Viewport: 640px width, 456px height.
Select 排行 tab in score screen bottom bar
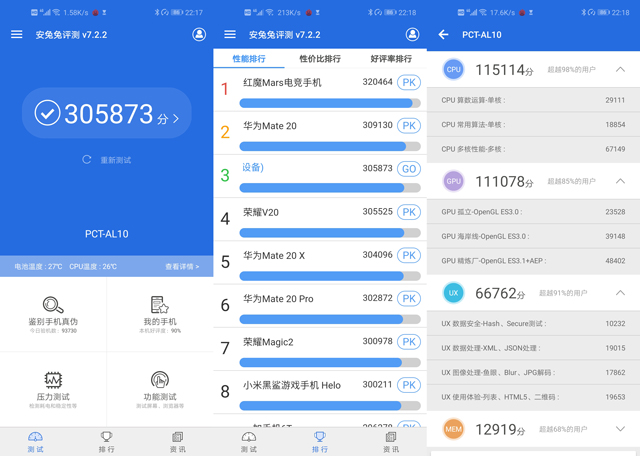[107, 442]
